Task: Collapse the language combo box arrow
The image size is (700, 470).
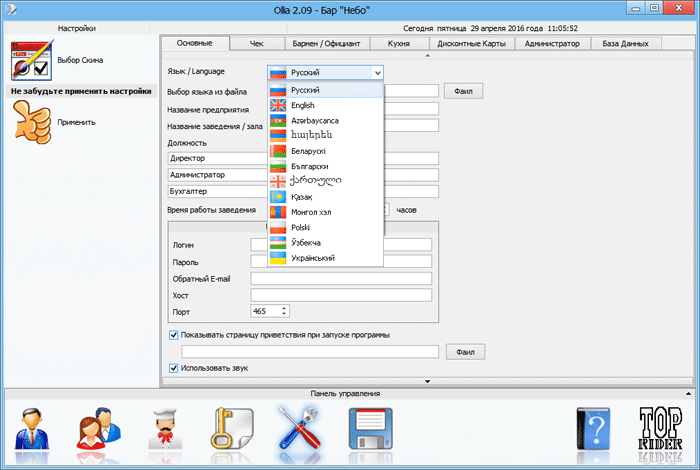Action: 377,73
